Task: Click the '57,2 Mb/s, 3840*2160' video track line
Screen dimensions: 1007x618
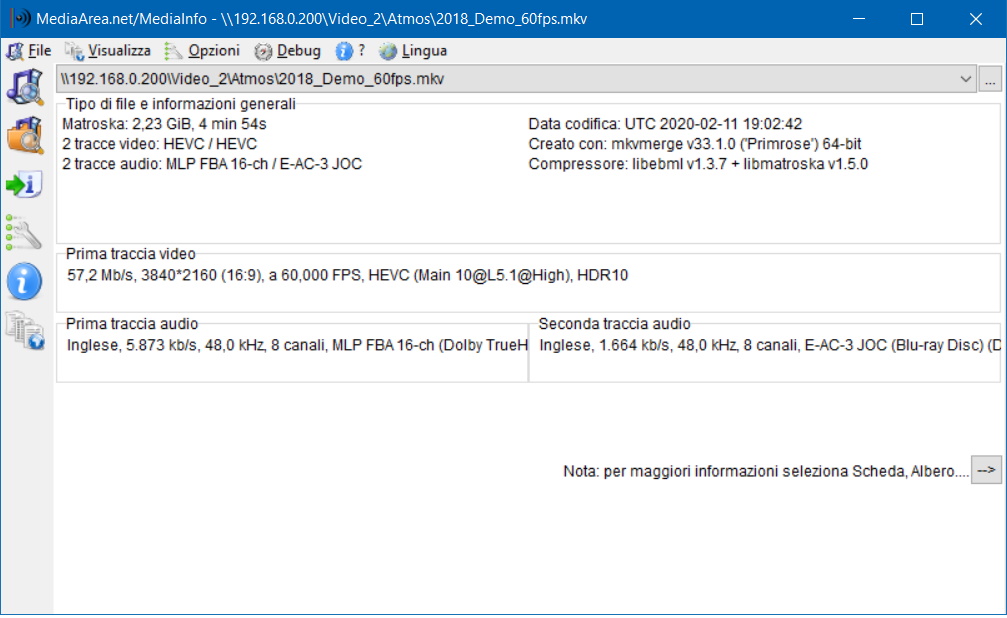Action: (347, 276)
